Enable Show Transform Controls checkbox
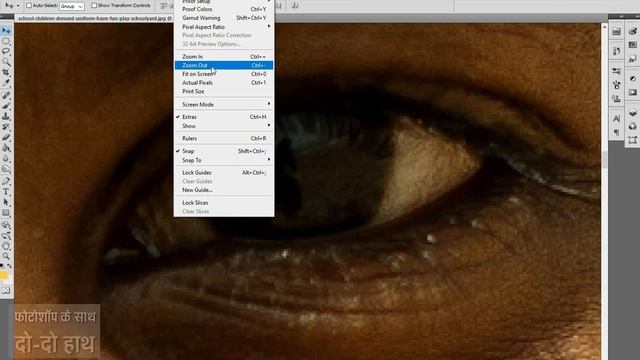Screen dimensions: 640x360 (94, 6)
